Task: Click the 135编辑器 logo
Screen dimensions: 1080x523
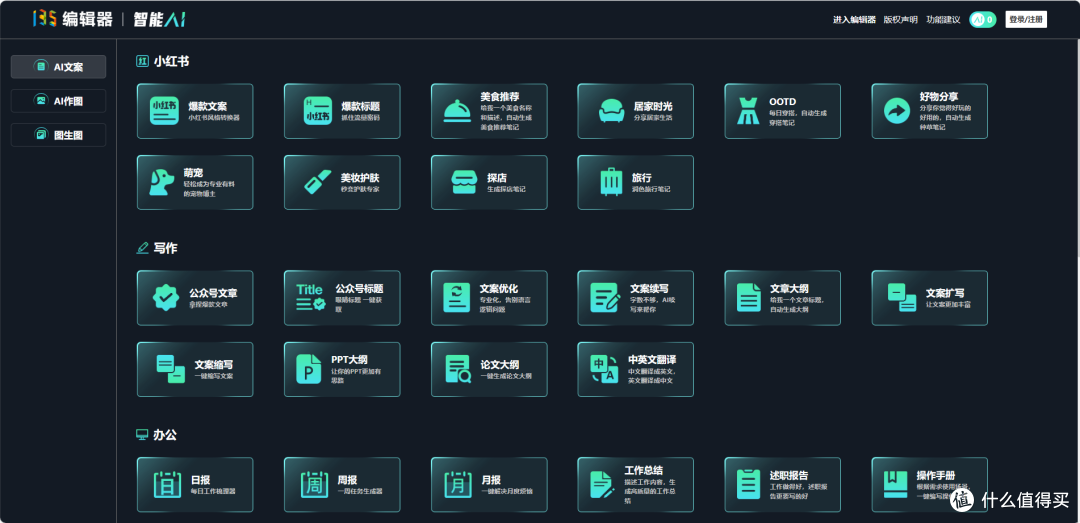Action: click(x=72, y=19)
